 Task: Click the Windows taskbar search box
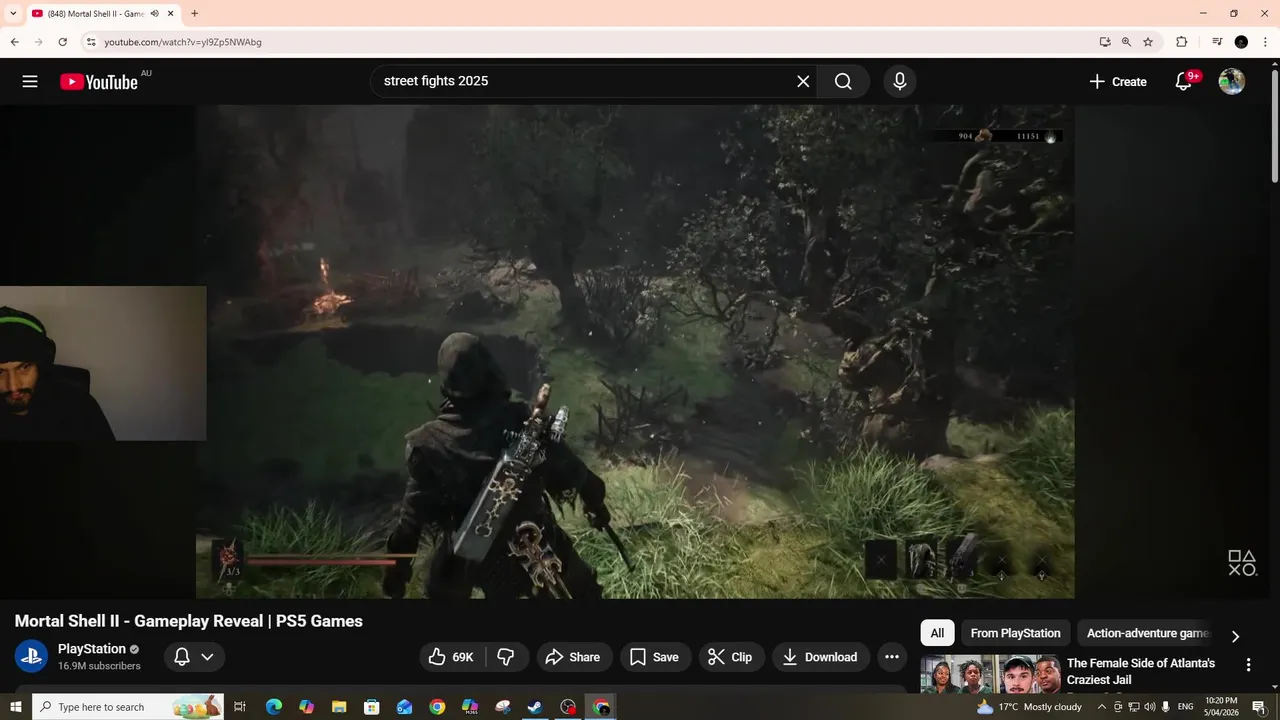pos(128,707)
